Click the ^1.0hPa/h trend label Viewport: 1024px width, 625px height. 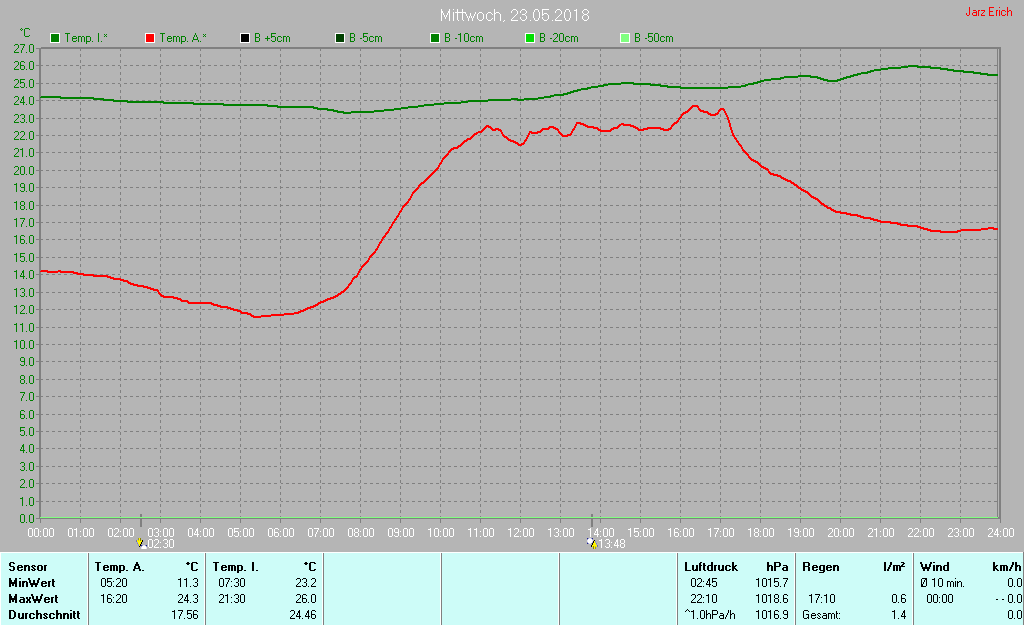(x=710, y=615)
